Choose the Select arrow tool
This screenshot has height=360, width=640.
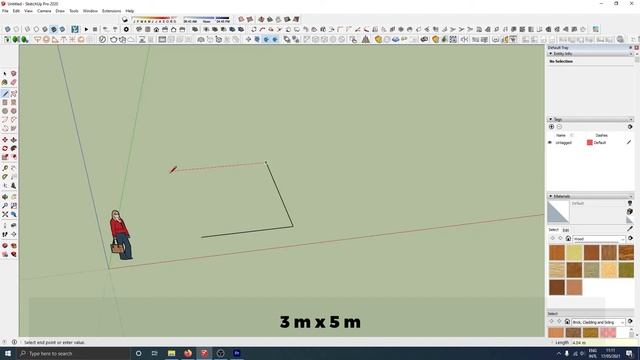pyautogui.click(x=5, y=74)
